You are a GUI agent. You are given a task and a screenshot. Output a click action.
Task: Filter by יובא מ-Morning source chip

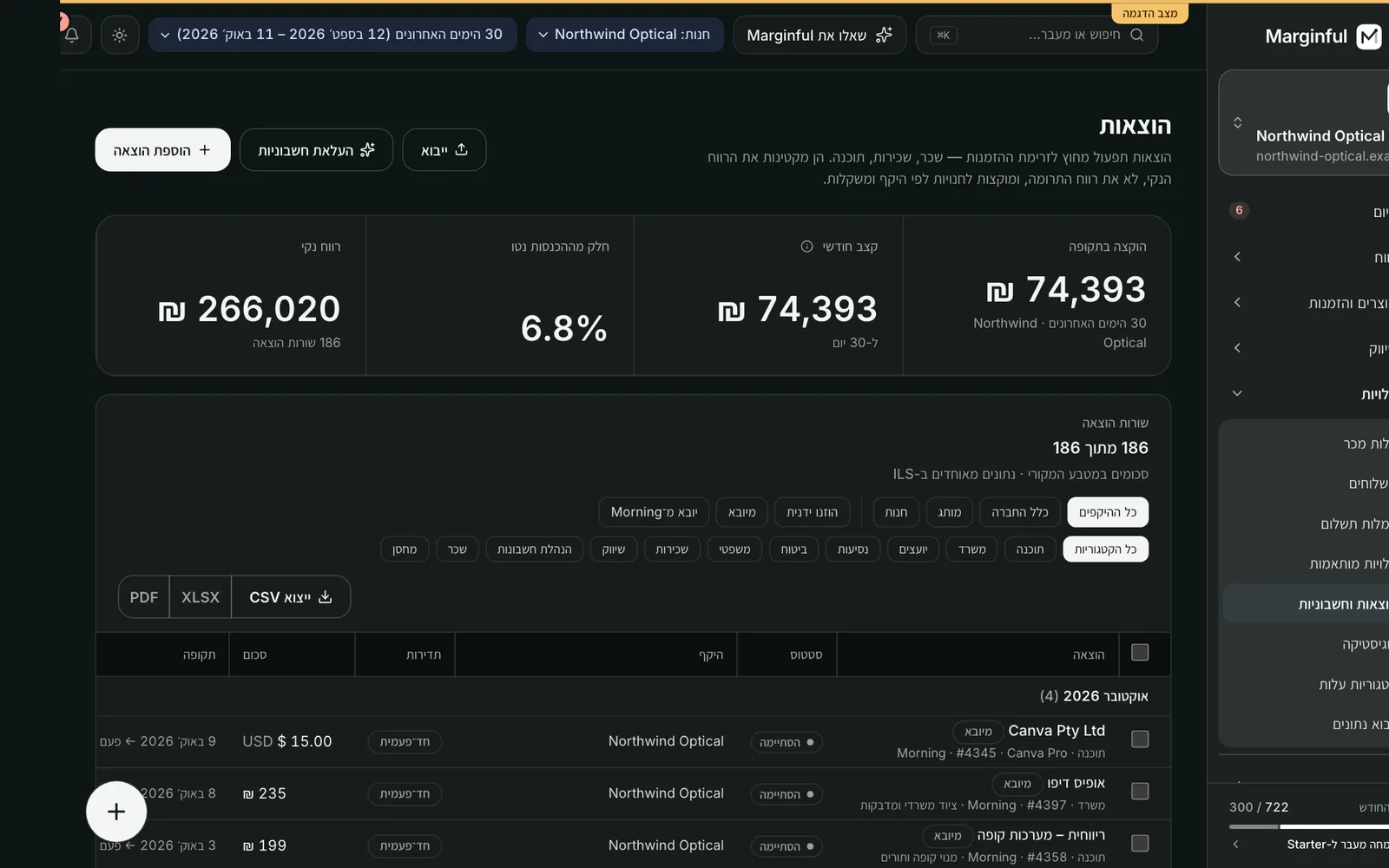(654, 512)
